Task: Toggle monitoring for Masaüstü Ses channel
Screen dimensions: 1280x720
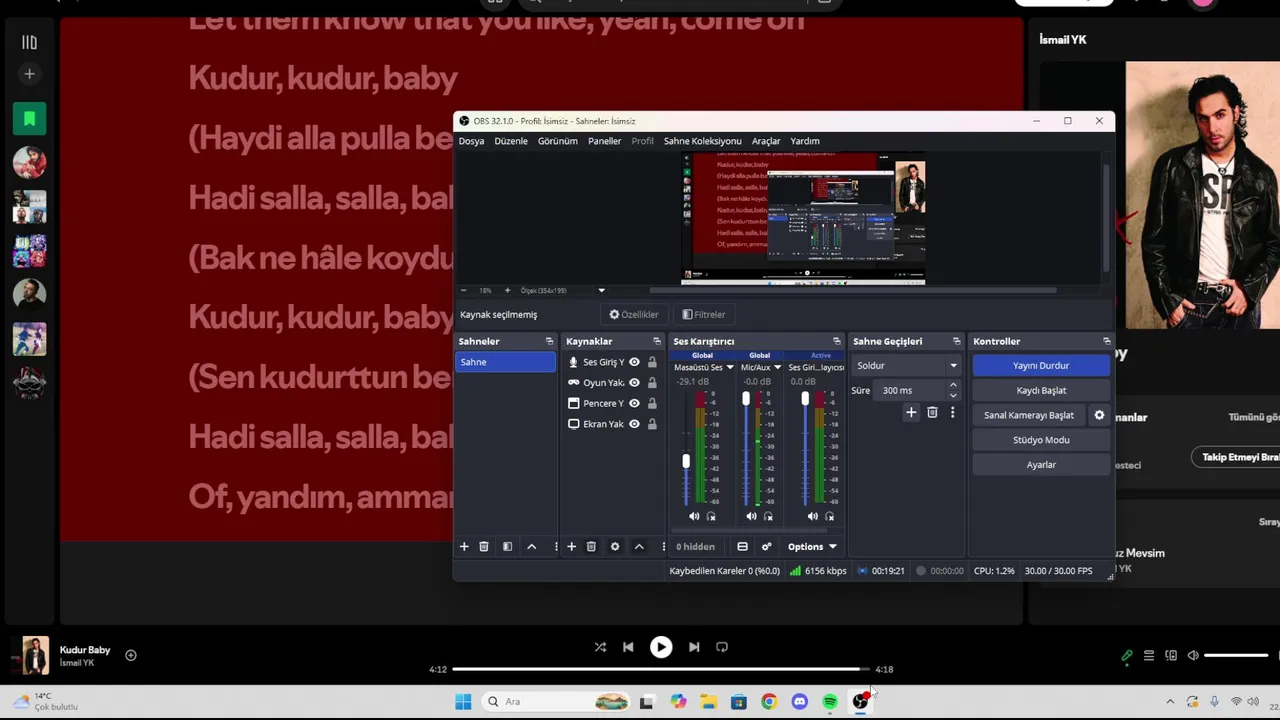Action: 711,517
